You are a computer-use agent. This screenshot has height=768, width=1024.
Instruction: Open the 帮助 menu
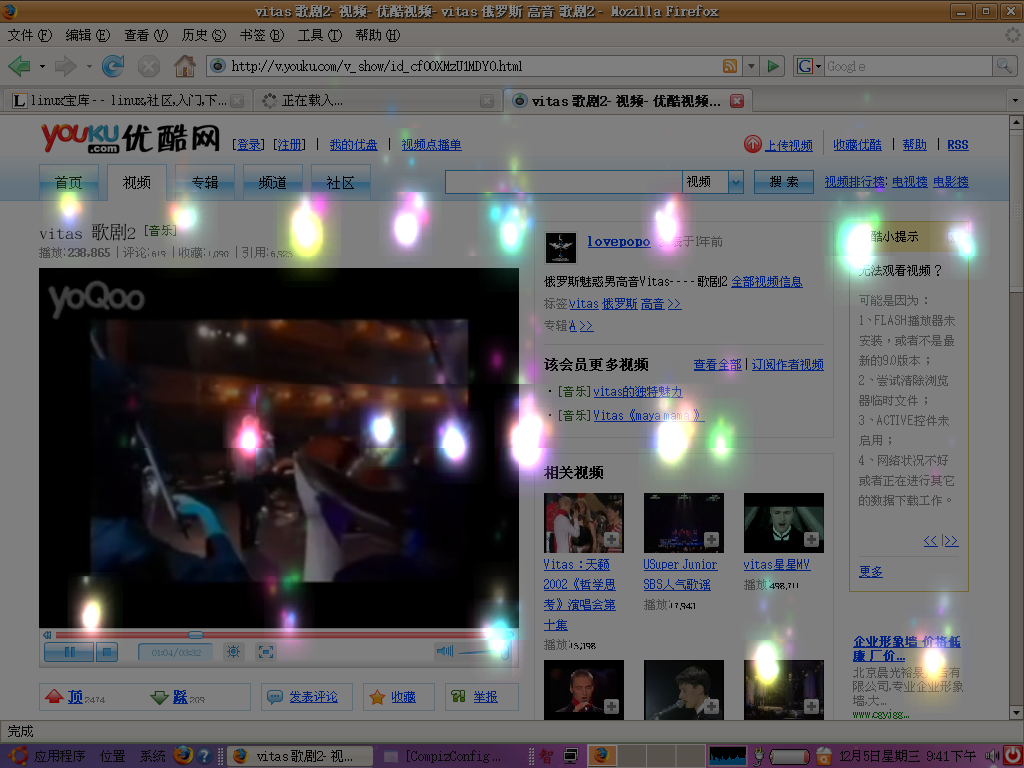(377, 35)
